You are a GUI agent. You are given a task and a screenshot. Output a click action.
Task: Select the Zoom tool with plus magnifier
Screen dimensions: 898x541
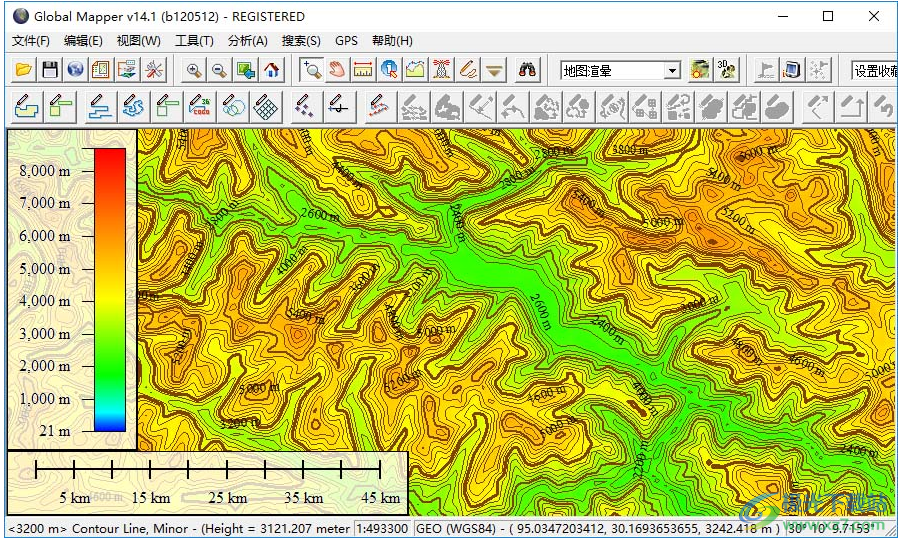pos(312,70)
